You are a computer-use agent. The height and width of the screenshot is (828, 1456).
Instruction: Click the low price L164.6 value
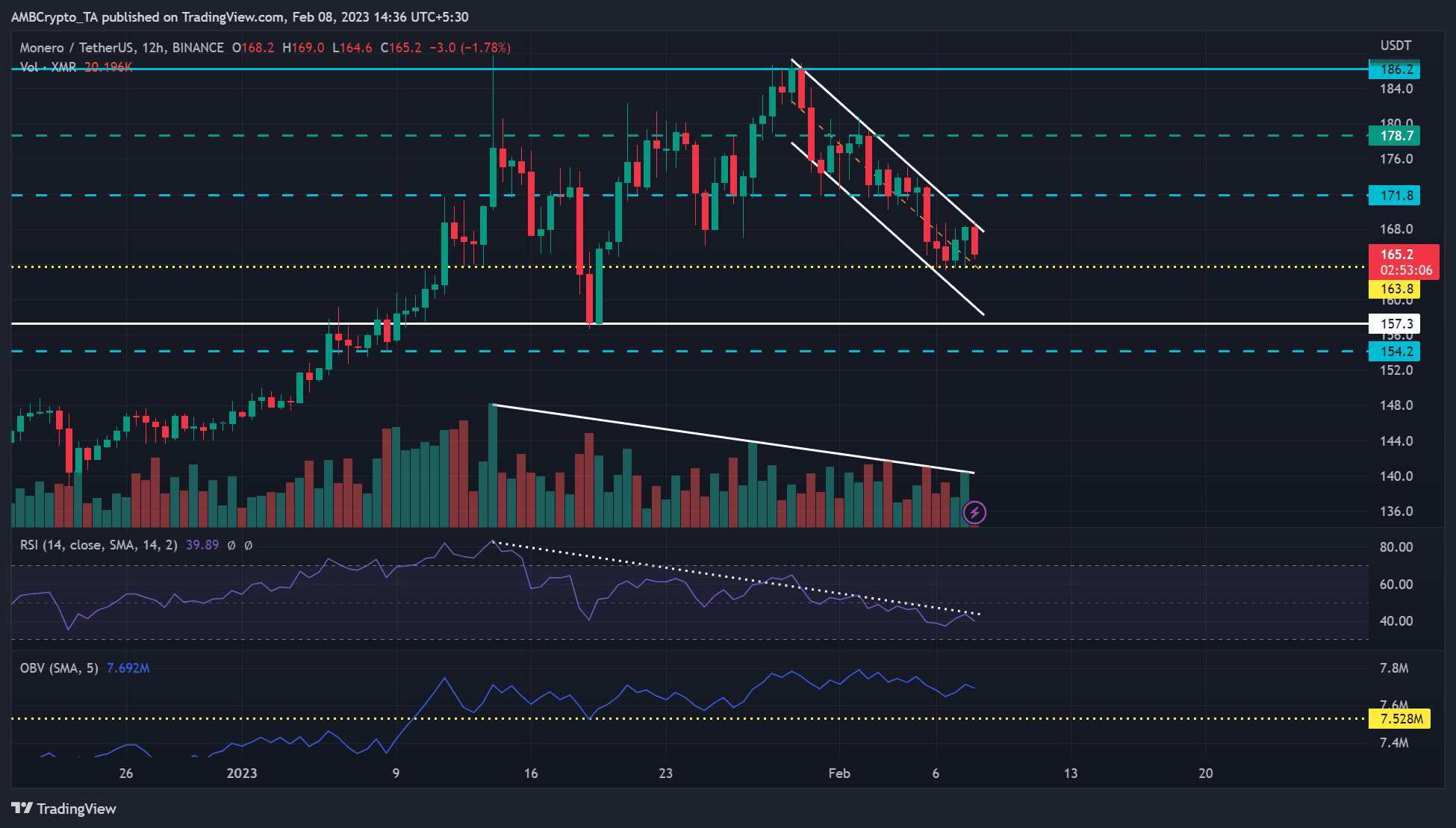352,48
